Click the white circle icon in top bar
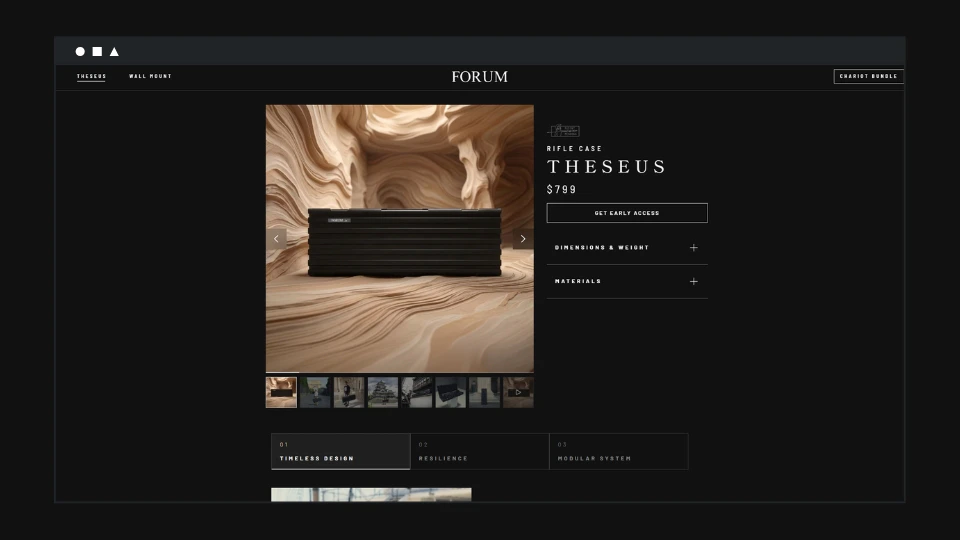Viewport: 960px width, 540px height. tap(80, 51)
